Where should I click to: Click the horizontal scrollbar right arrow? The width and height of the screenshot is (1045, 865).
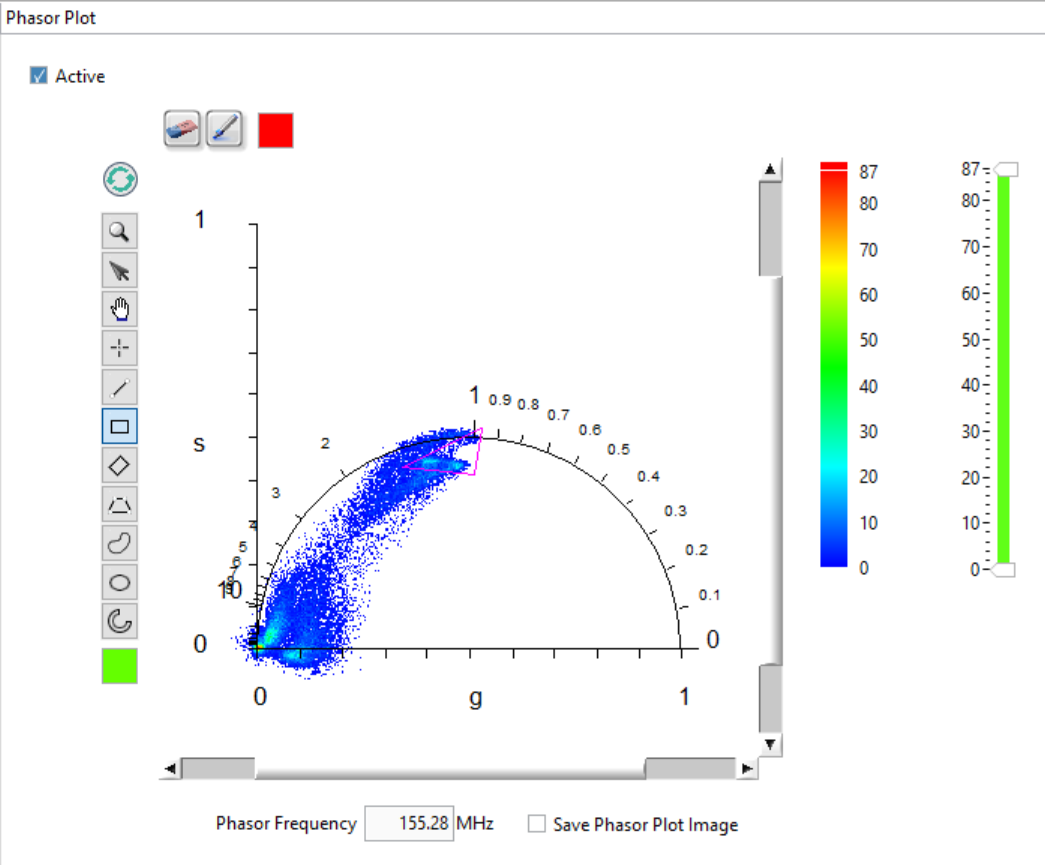click(x=747, y=768)
